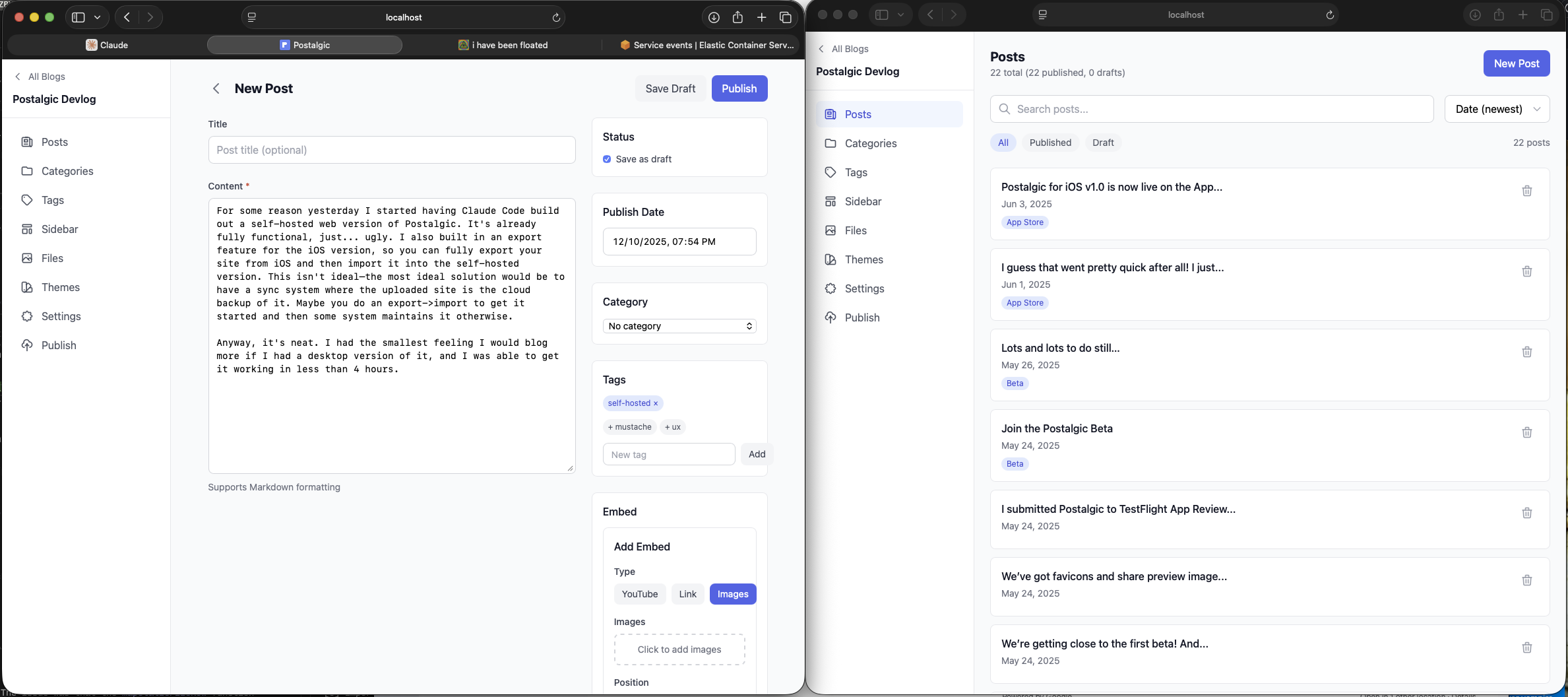Remove the self-hosted tag
The height and width of the screenshot is (697, 1568).
(x=656, y=403)
